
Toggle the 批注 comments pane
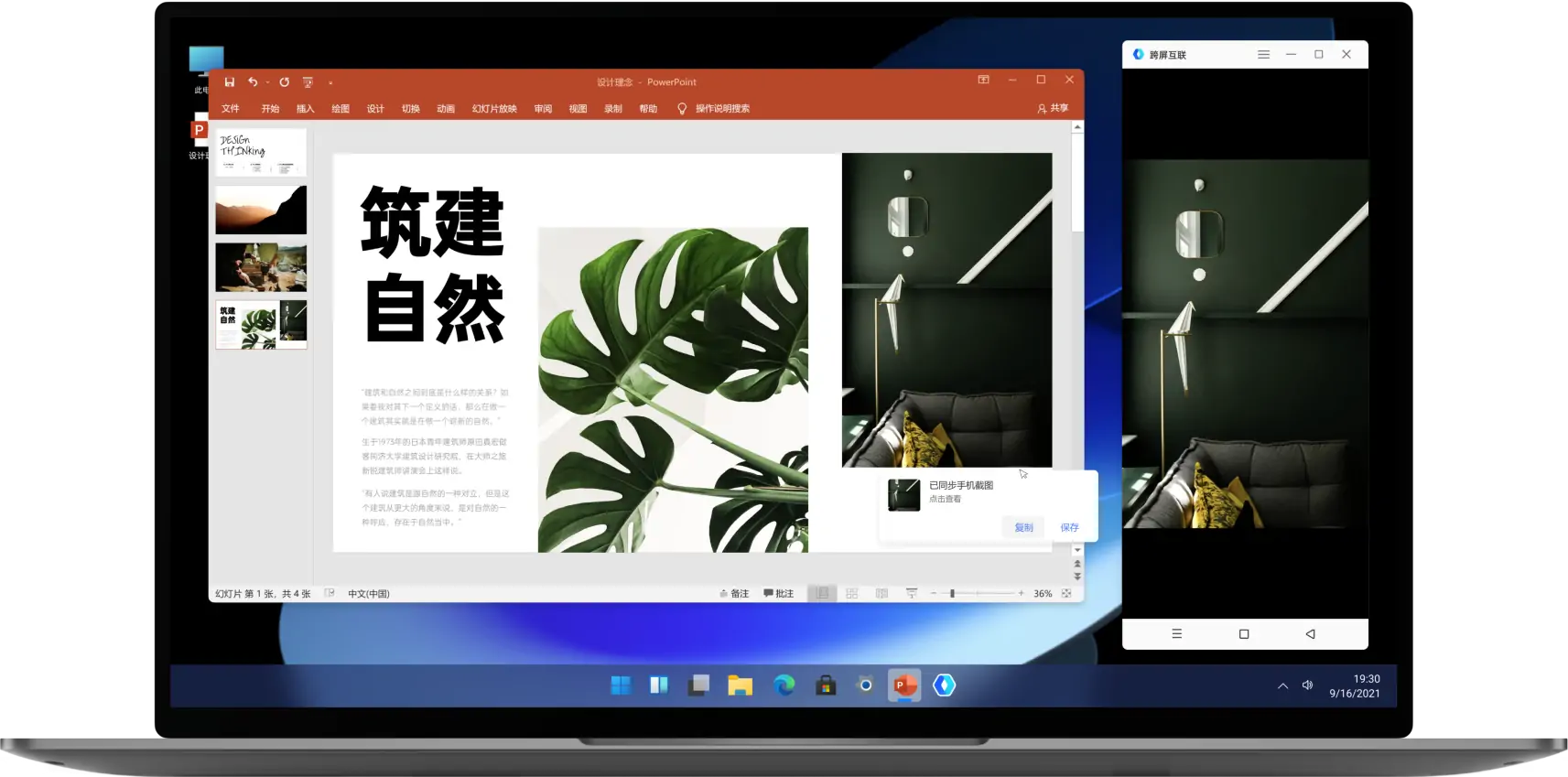coord(778,594)
